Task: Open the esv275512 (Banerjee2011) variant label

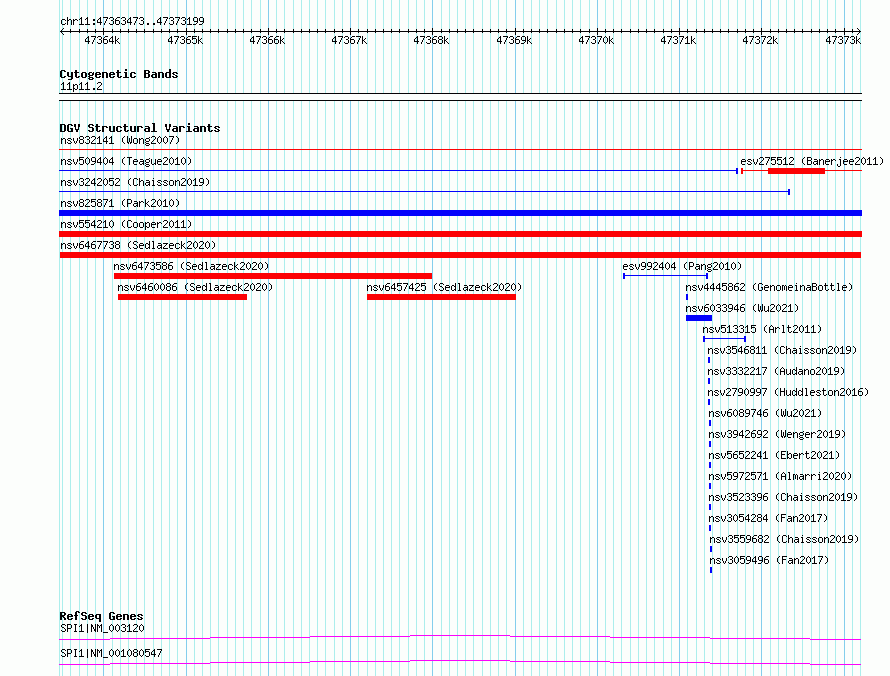Action: (812, 161)
